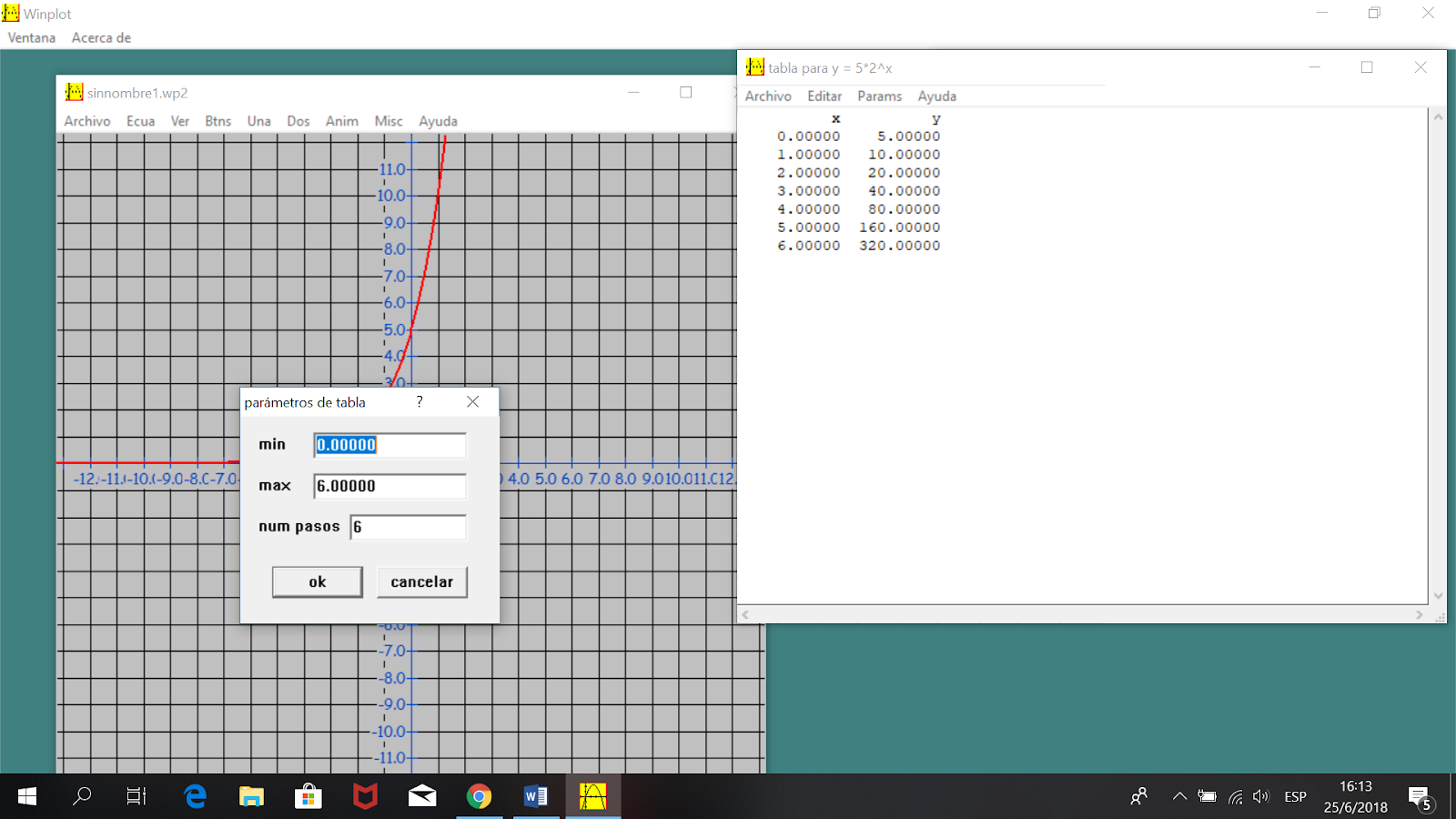Open Acerca de menu

(x=101, y=37)
